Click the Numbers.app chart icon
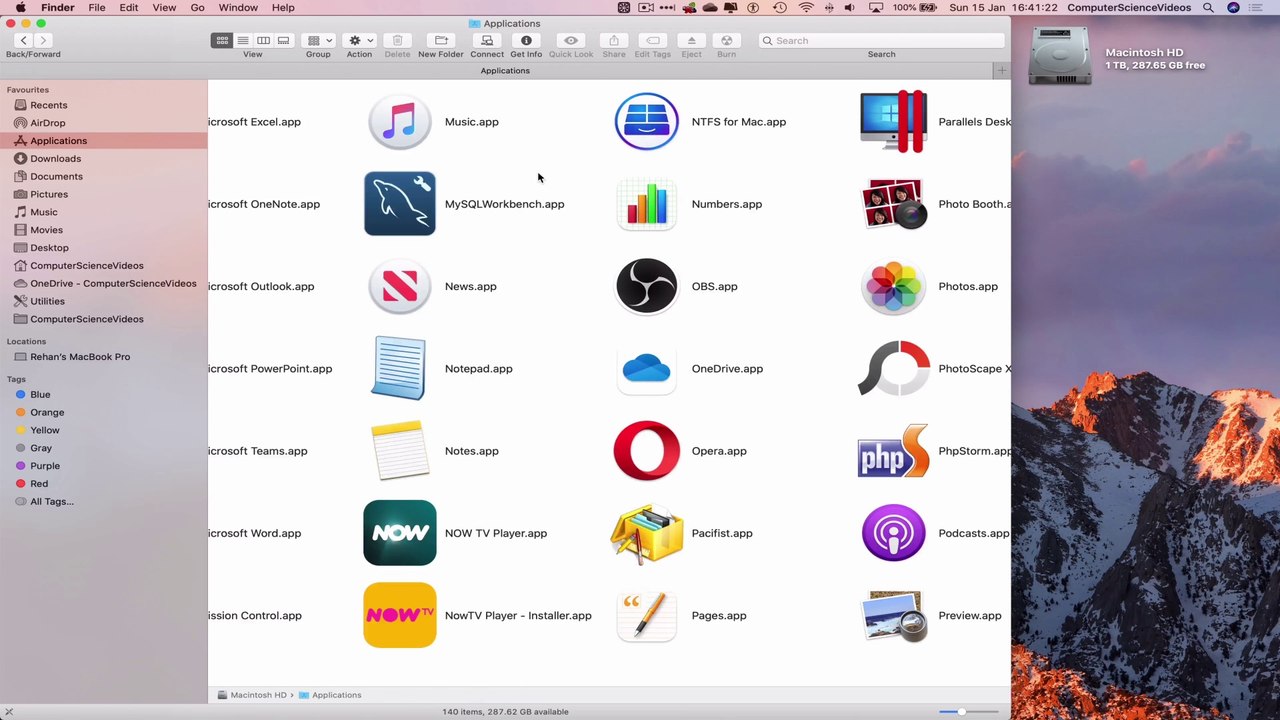 647,204
